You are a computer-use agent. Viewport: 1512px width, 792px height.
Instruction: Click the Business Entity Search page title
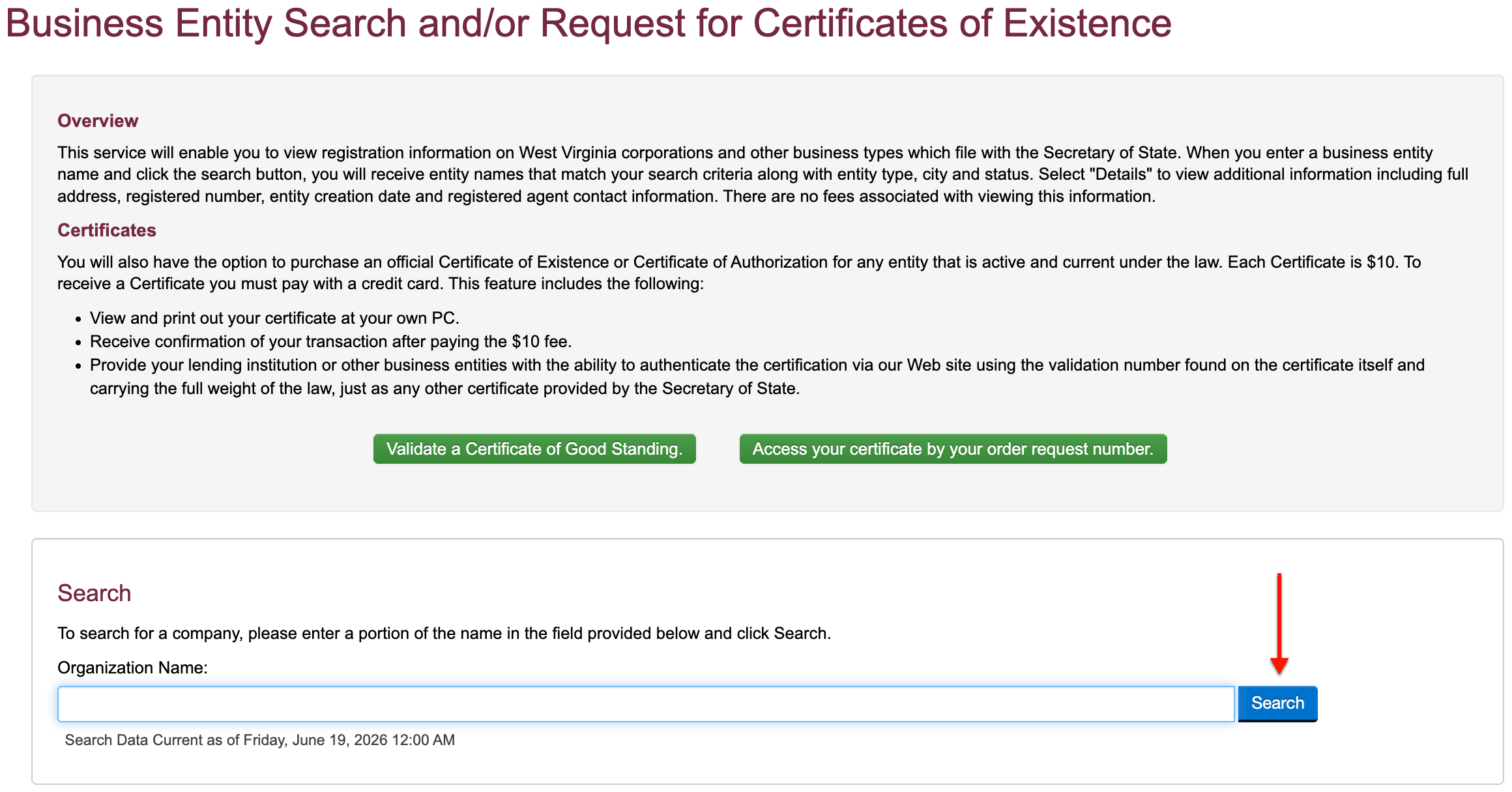pos(589,23)
